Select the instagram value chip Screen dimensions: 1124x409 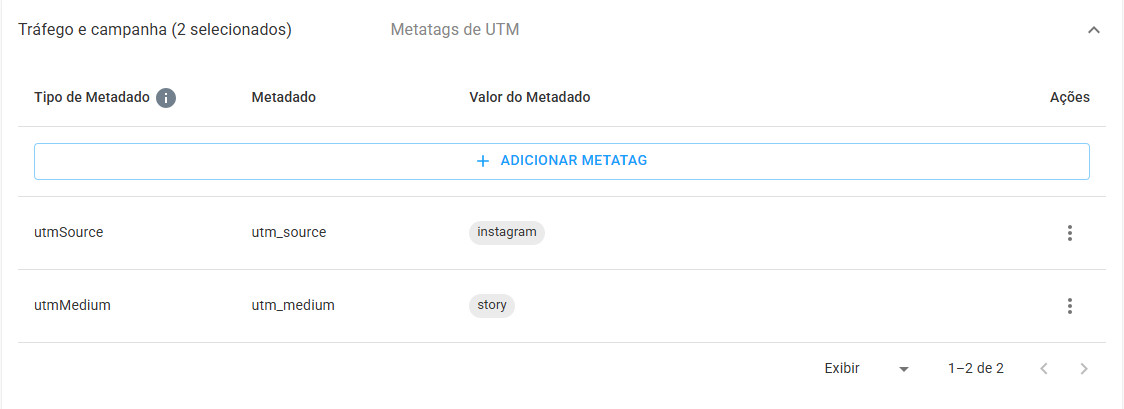507,233
